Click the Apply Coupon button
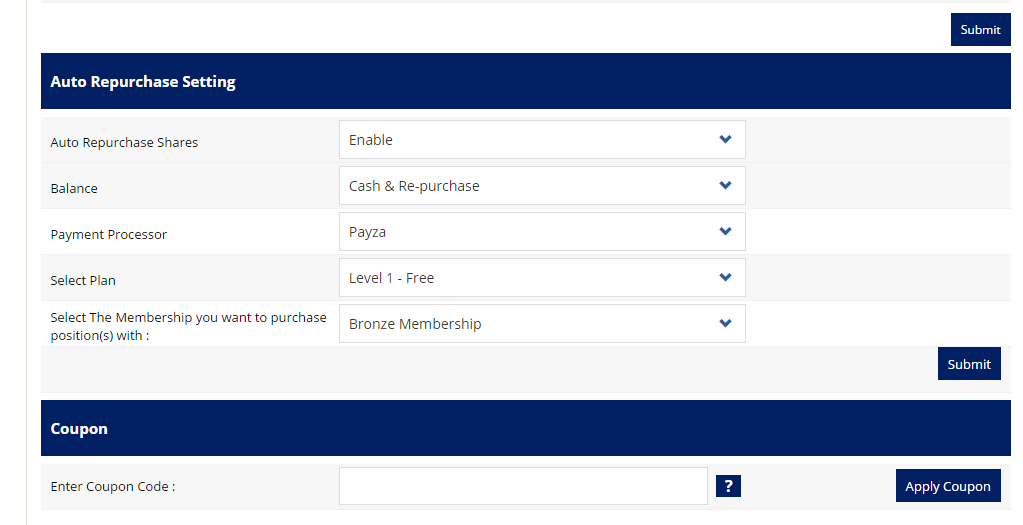The image size is (1023, 525). point(947,486)
